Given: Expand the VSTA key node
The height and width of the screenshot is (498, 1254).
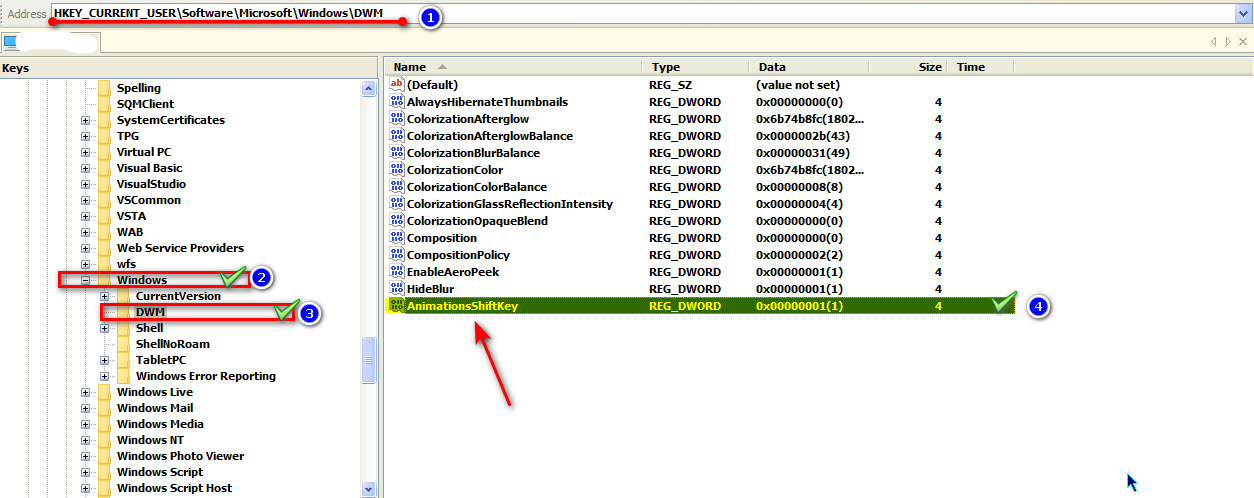Looking at the screenshot, I should pyautogui.click(x=86, y=216).
